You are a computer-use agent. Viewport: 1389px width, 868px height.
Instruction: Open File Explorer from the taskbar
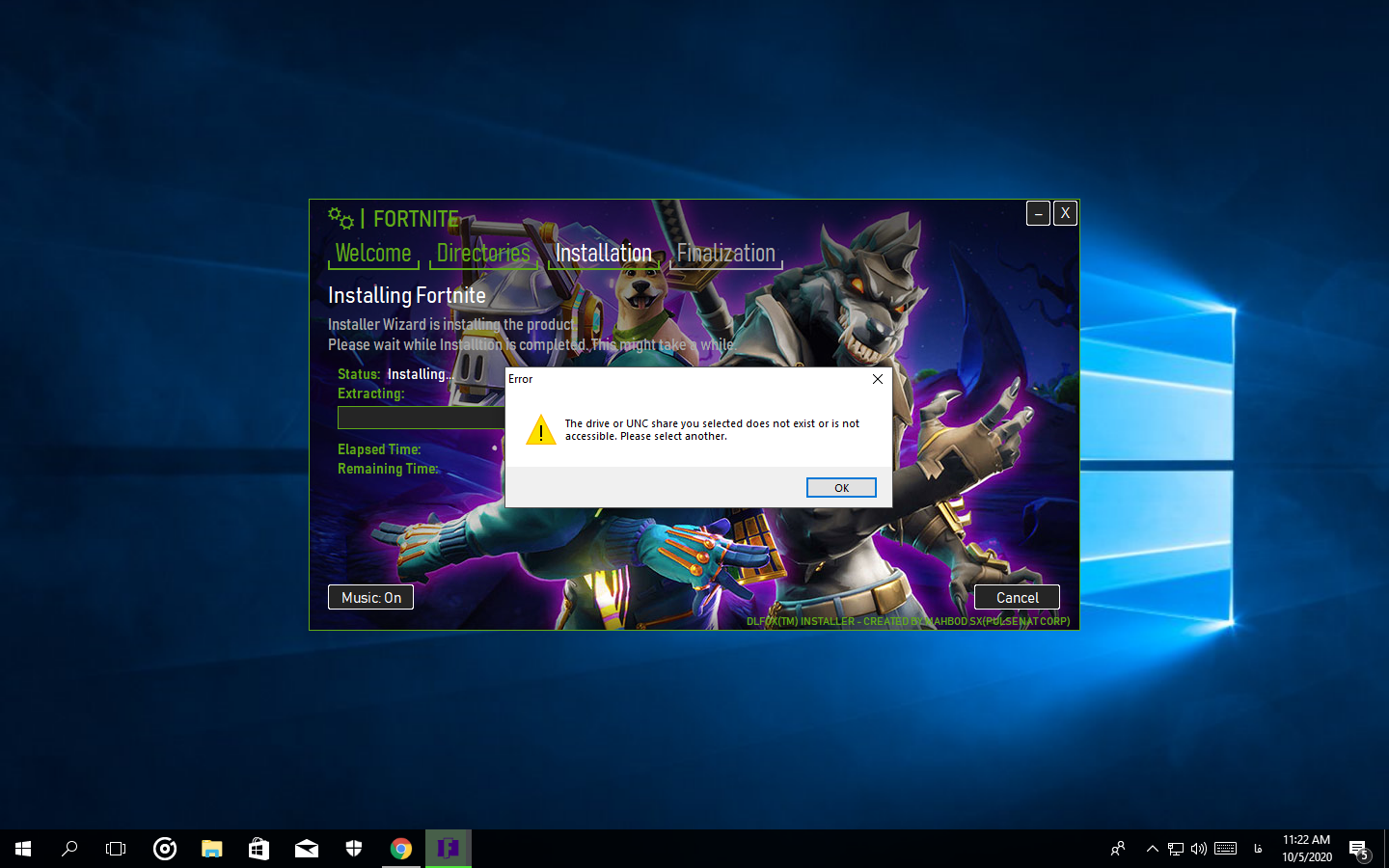click(x=211, y=849)
